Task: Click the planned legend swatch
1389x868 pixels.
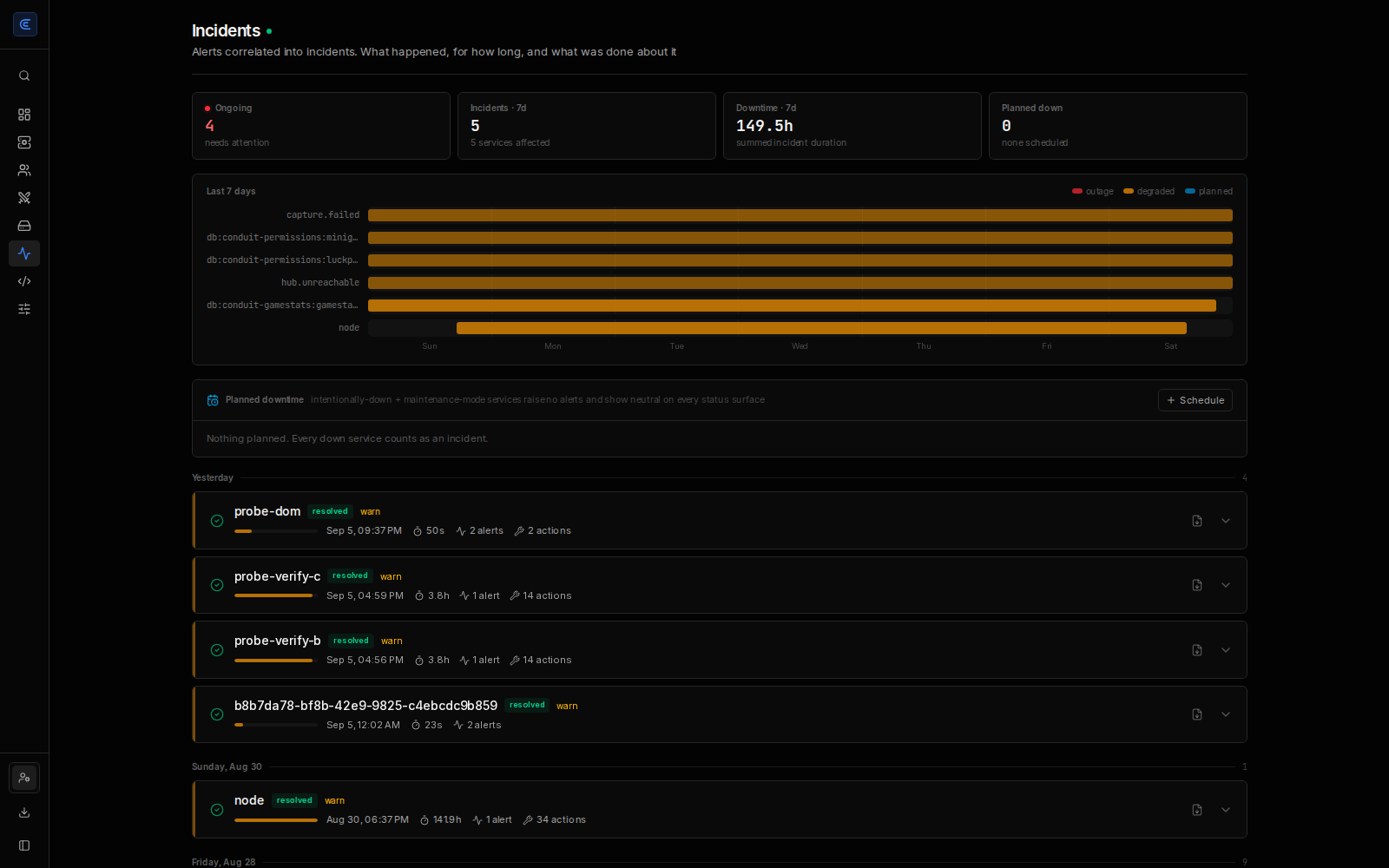Action: pyautogui.click(x=1190, y=191)
